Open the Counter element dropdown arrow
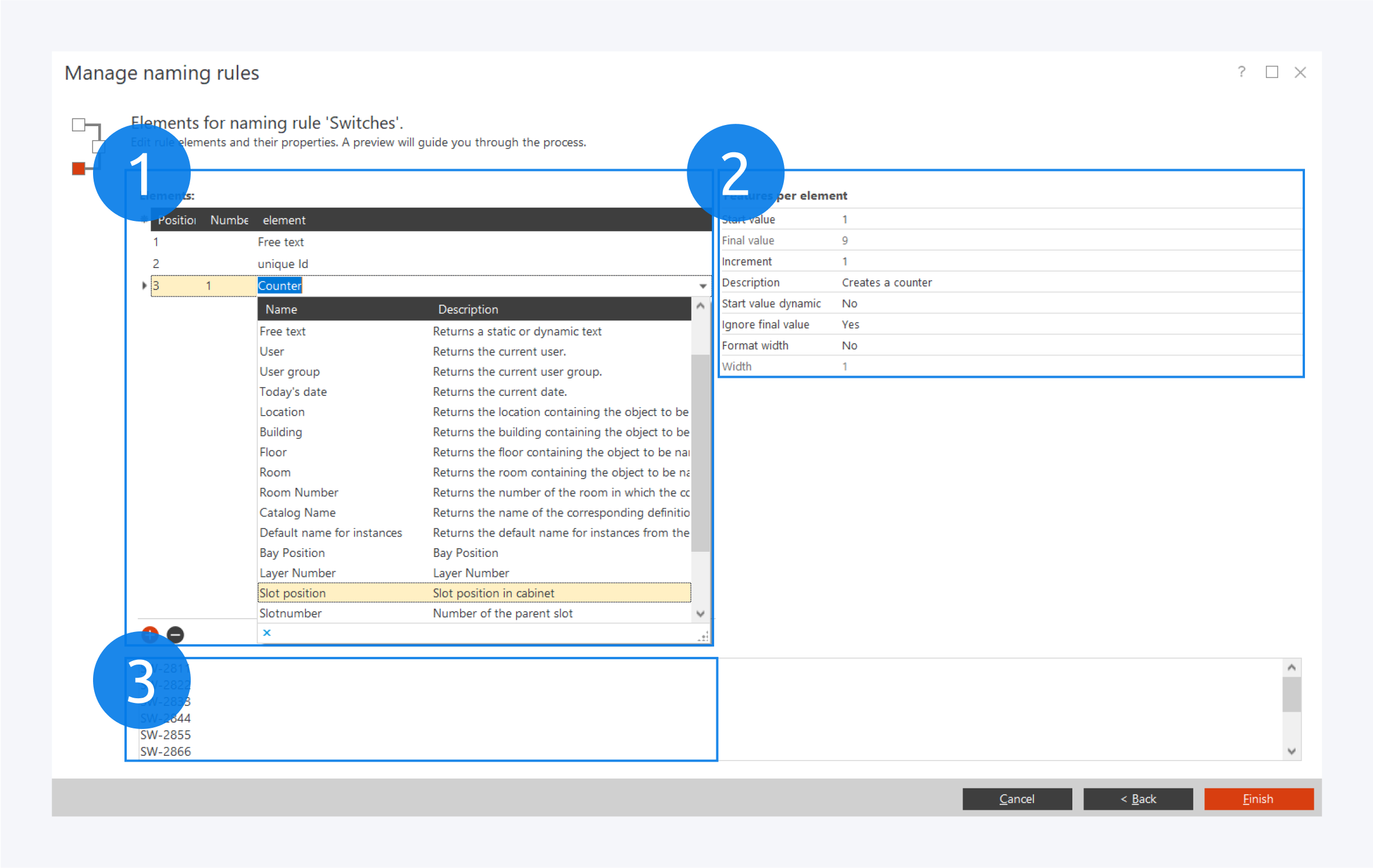Image resolution: width=1373 pixels, height=868 pixels. (702, 286)
